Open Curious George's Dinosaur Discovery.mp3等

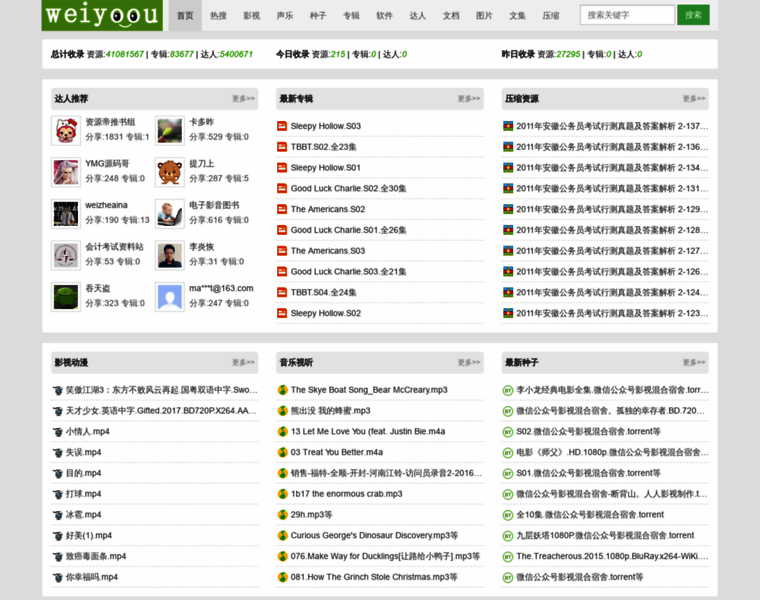[x=374, y=536]
